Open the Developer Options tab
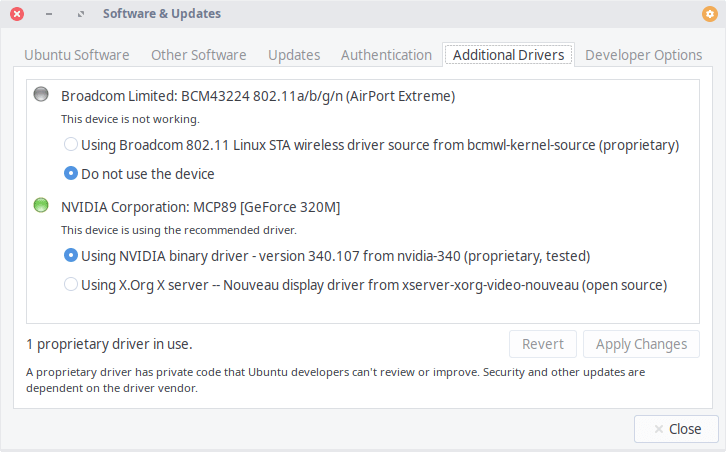This screenshot has width=726, height=452. pos(644,55)
